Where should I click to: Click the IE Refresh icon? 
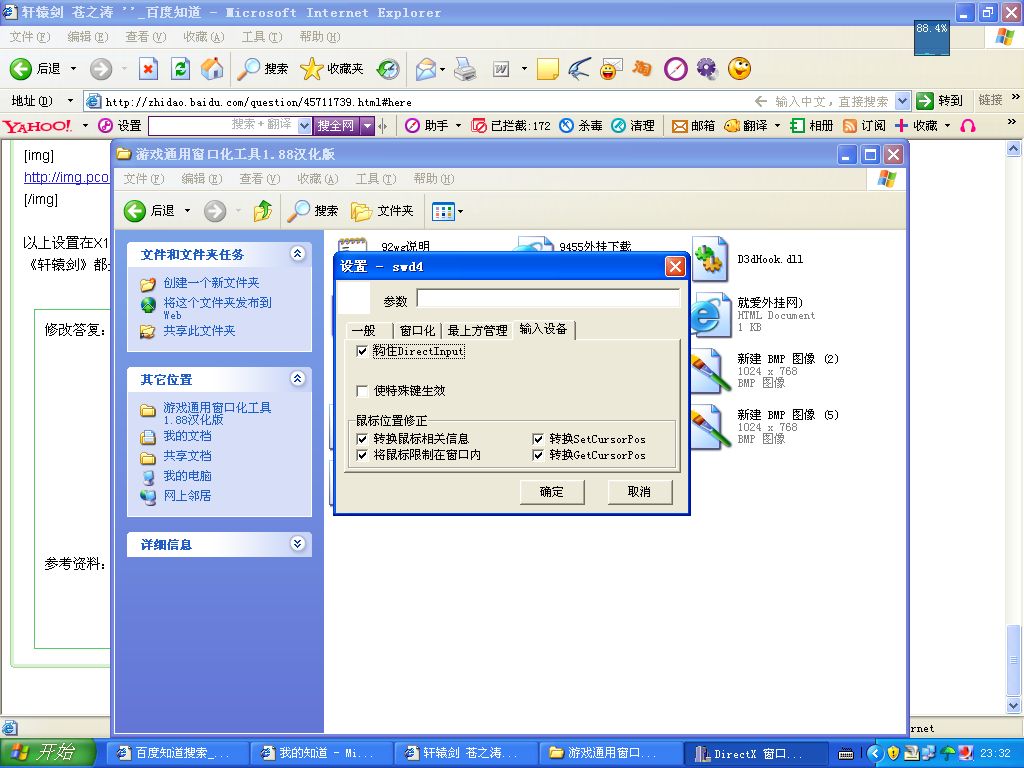tap(180, 69)
